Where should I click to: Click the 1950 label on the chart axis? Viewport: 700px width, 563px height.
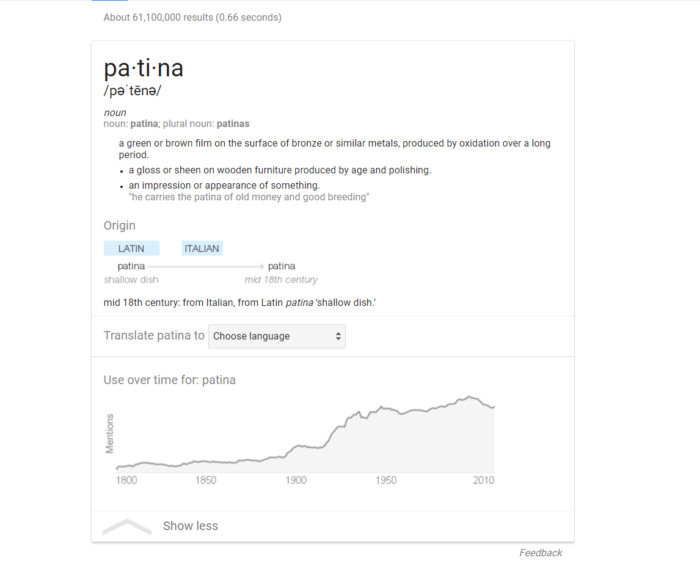pyautogui.click(x=386, y=480)
